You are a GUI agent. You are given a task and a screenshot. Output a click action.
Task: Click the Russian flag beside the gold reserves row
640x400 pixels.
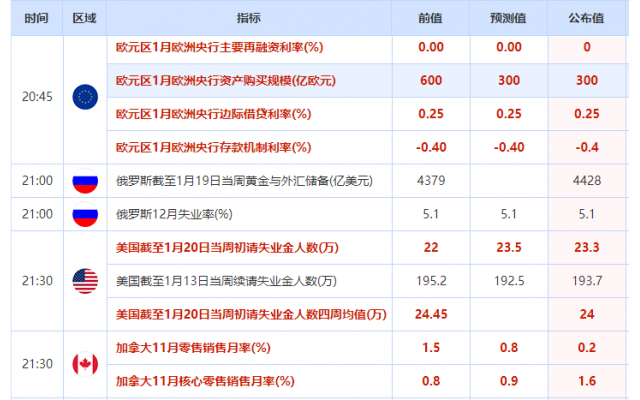[x=85, y=181]
